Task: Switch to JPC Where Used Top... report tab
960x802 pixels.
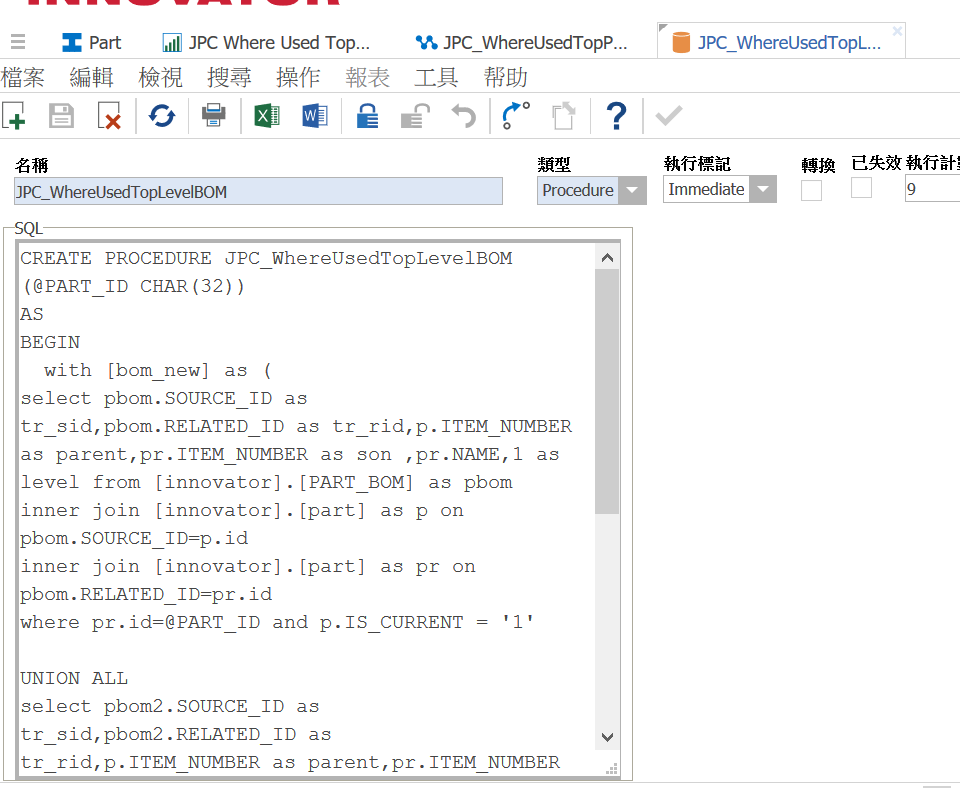Action: click(x=266, y=42)
